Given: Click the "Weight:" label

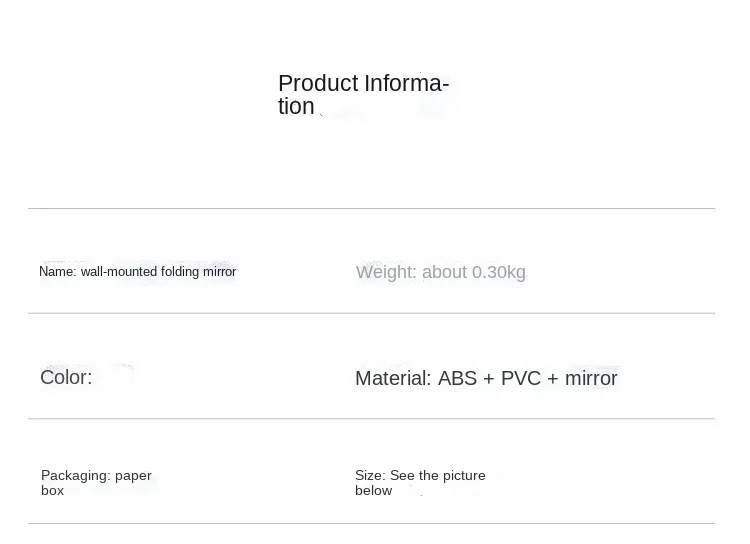Looking at the screenshot, I should click(x=386, y=272).
